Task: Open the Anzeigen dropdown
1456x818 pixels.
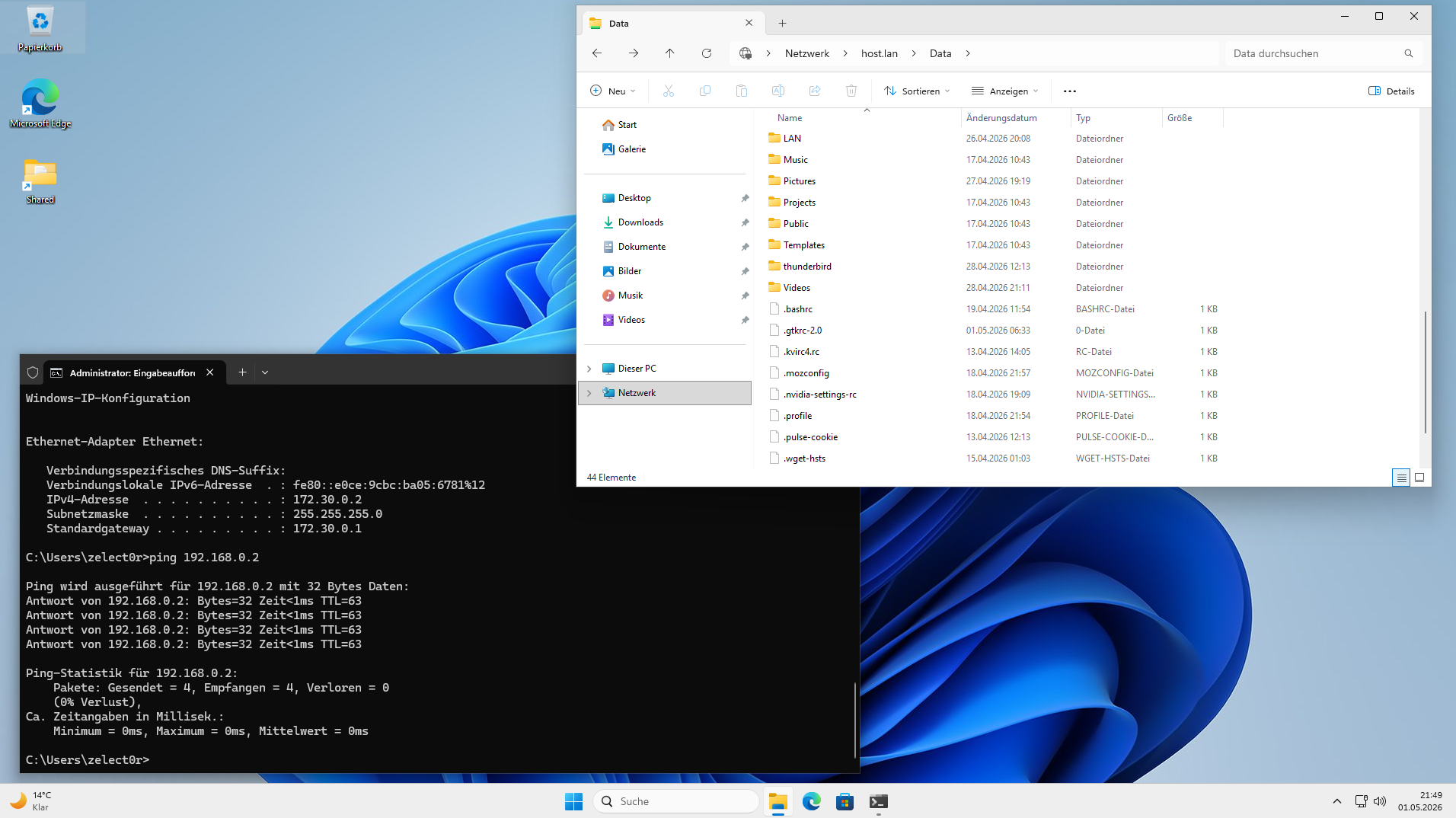Action: (1005, 91)
